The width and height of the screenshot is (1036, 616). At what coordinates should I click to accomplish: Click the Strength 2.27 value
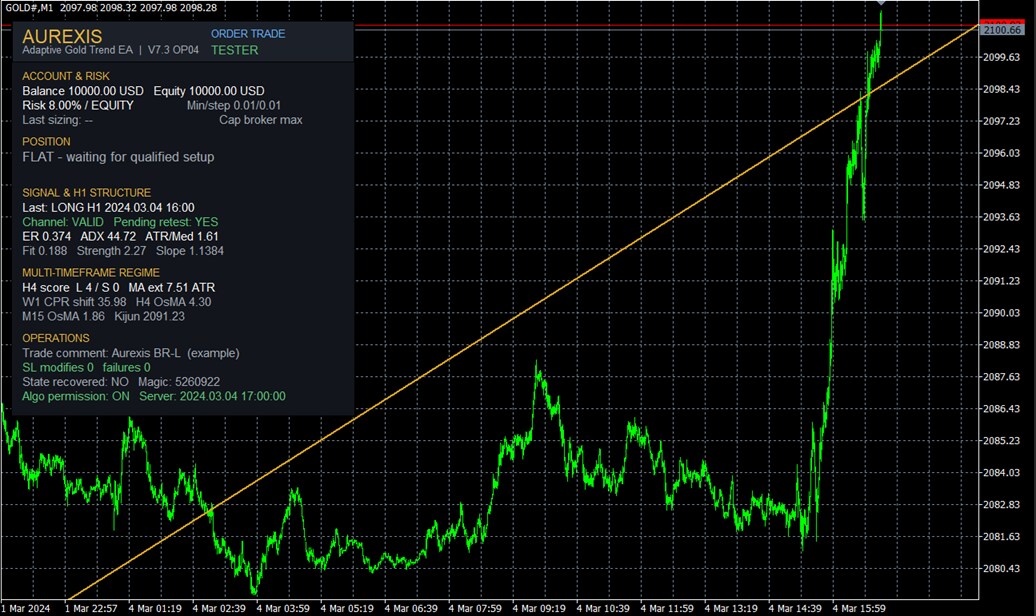pyautogui.click(x=111, y=251)
